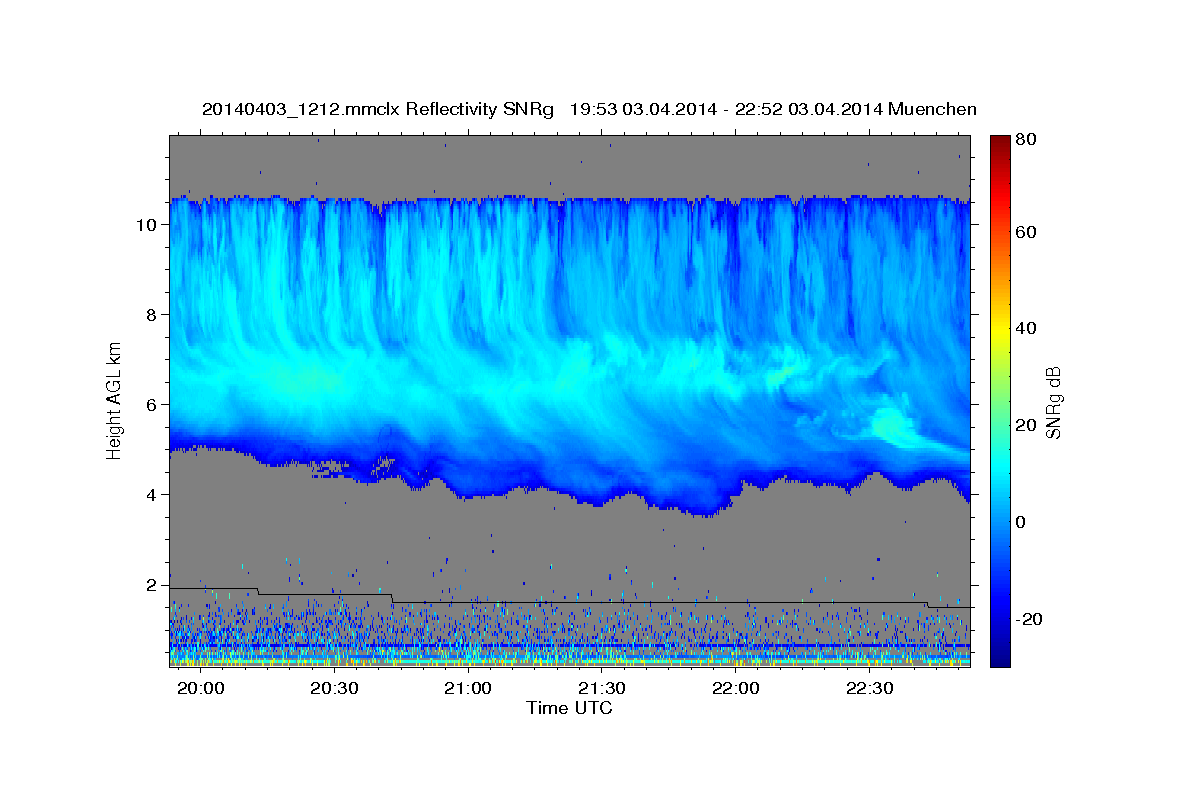Click the colorbar value 0
This screenshot has height=800, width=1200.
pos(1020,522)
